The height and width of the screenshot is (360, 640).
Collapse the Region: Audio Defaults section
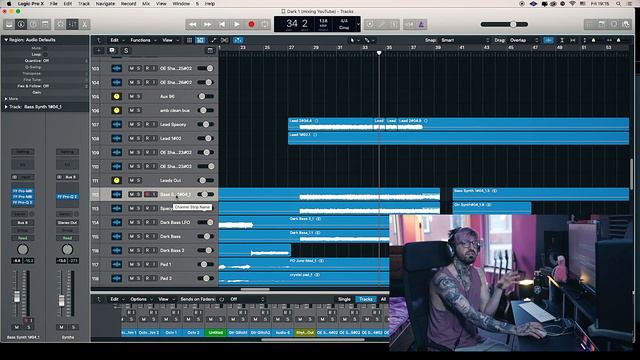pyautogui.click(x=6, y=40)
